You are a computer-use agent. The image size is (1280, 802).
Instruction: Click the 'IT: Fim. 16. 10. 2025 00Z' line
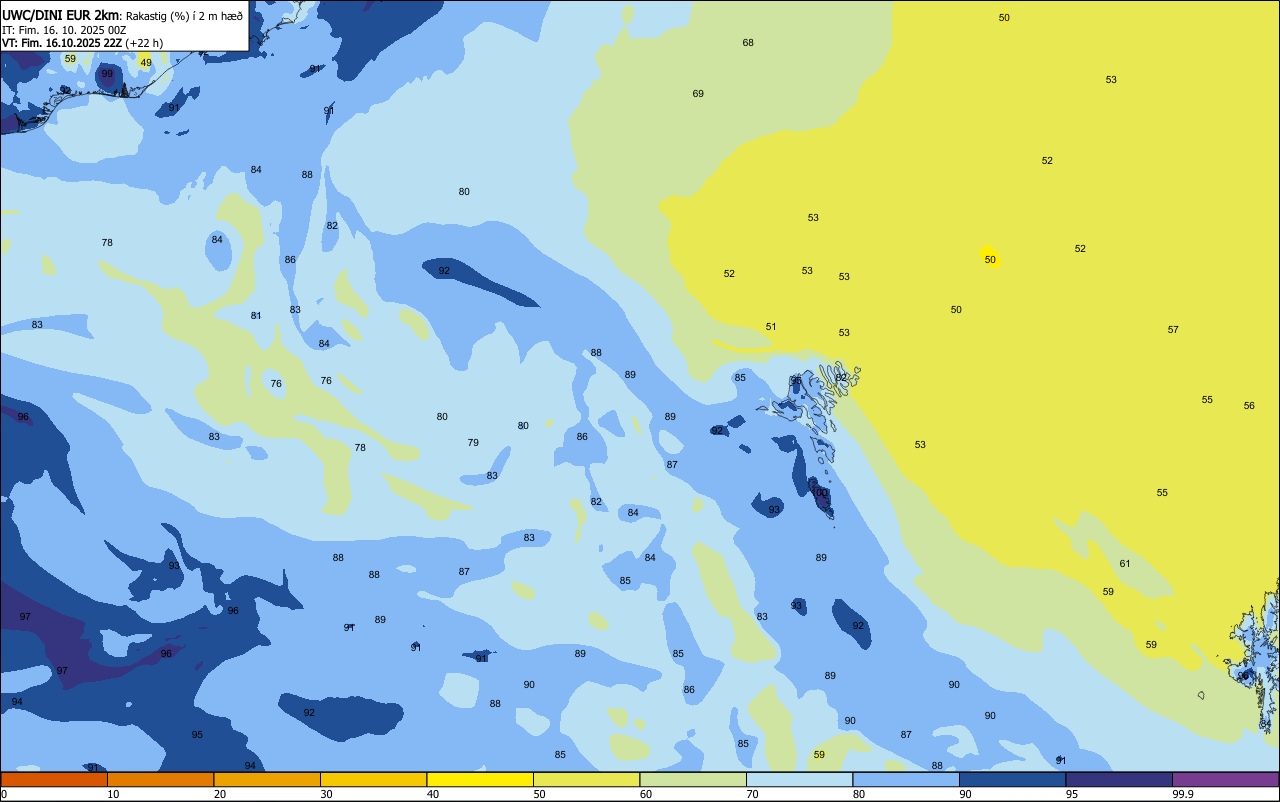(64, 30)
